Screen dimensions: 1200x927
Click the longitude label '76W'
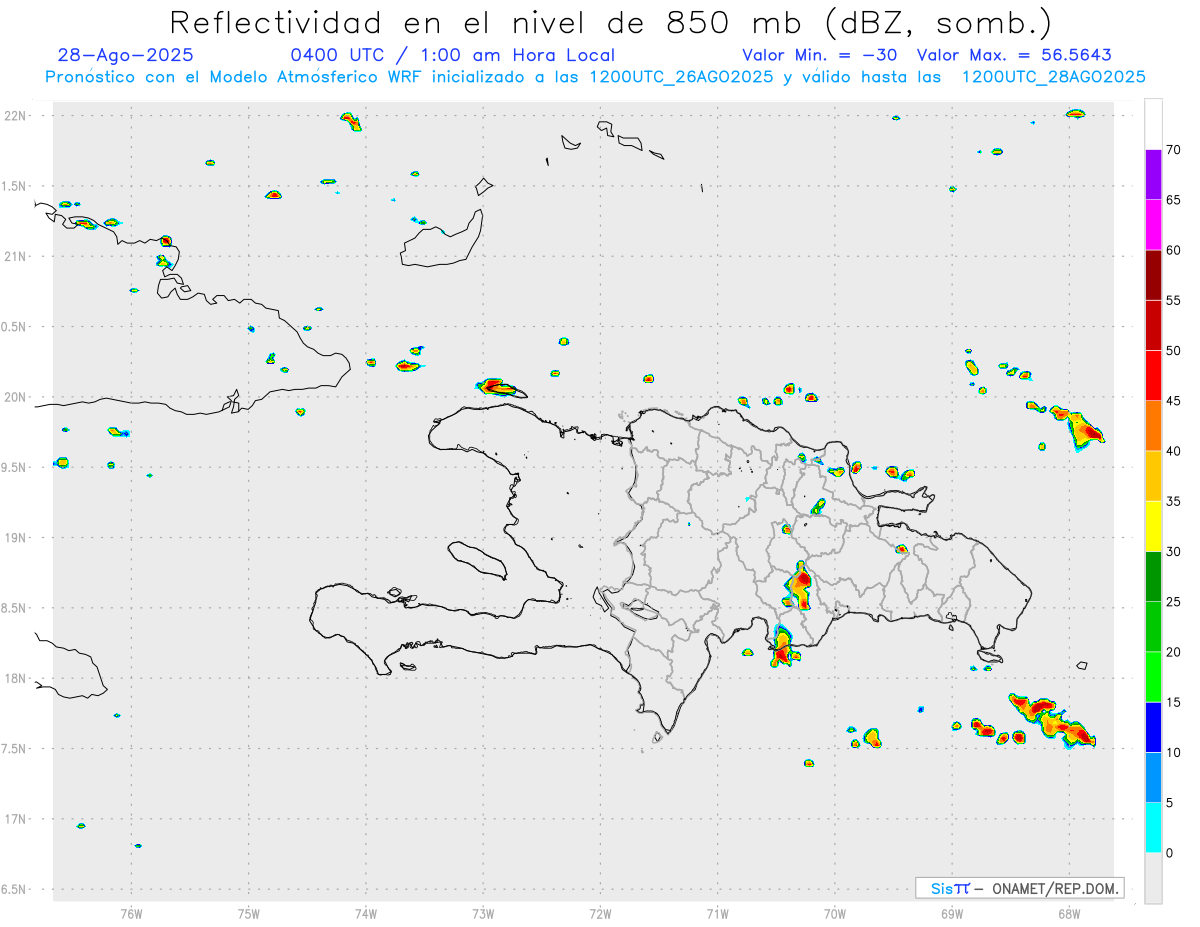131,913
